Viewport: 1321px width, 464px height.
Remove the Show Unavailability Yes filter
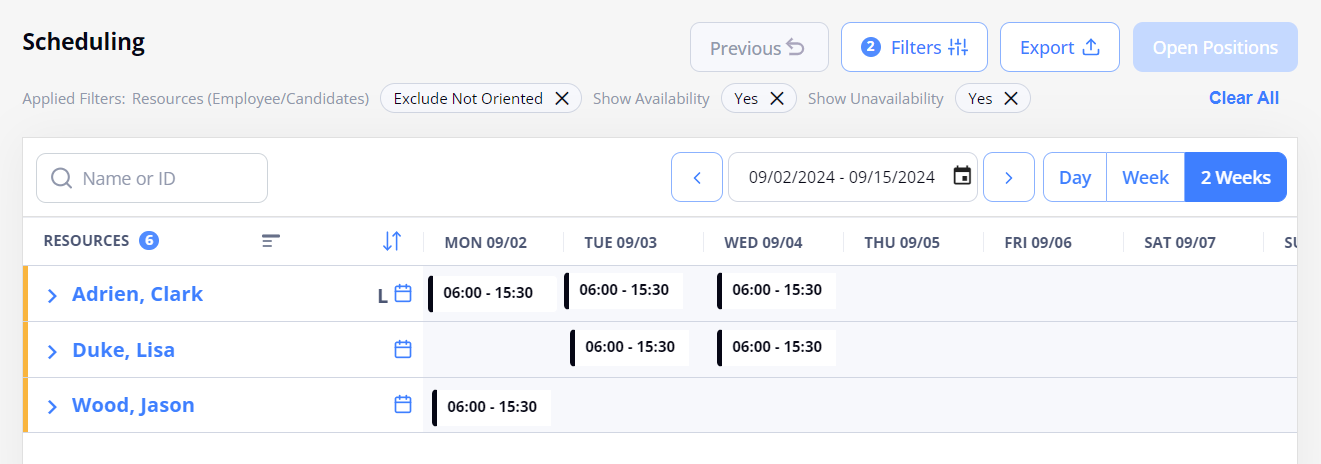click(1011, 99)
